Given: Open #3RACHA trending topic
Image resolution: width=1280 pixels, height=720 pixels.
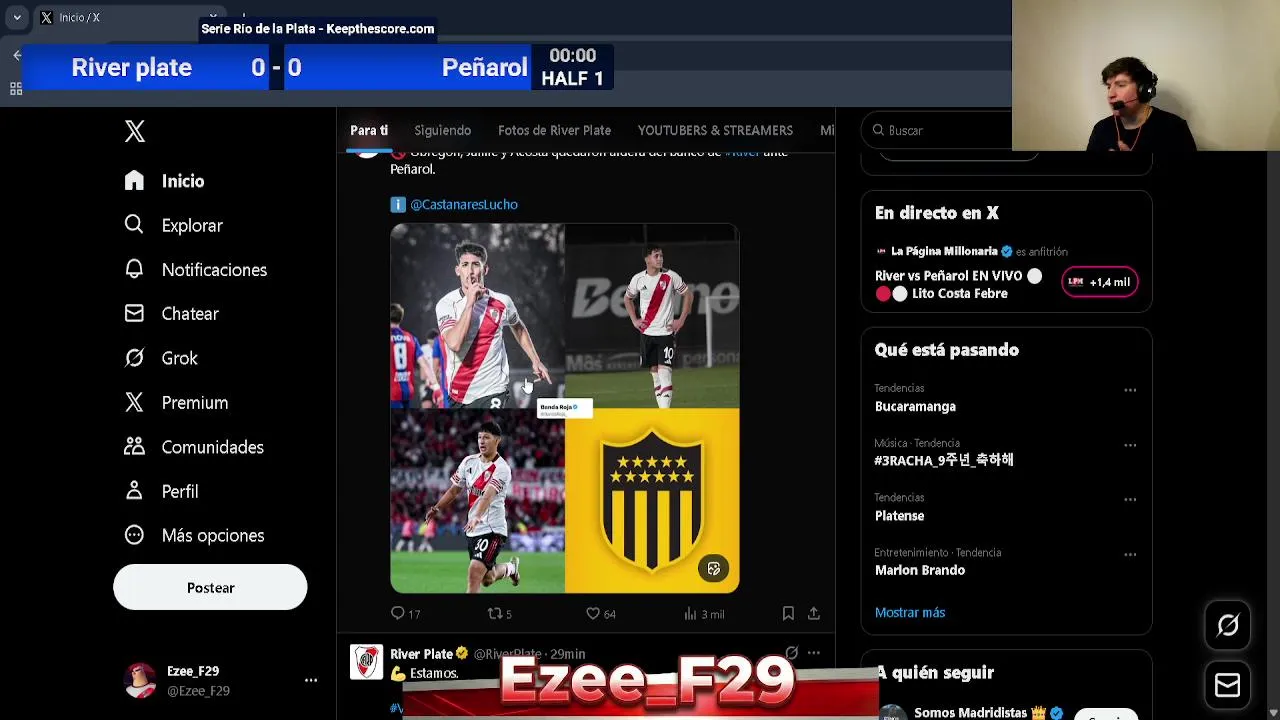Looking at the screenshot, I should pyautogui.click(x=944, y=460).
